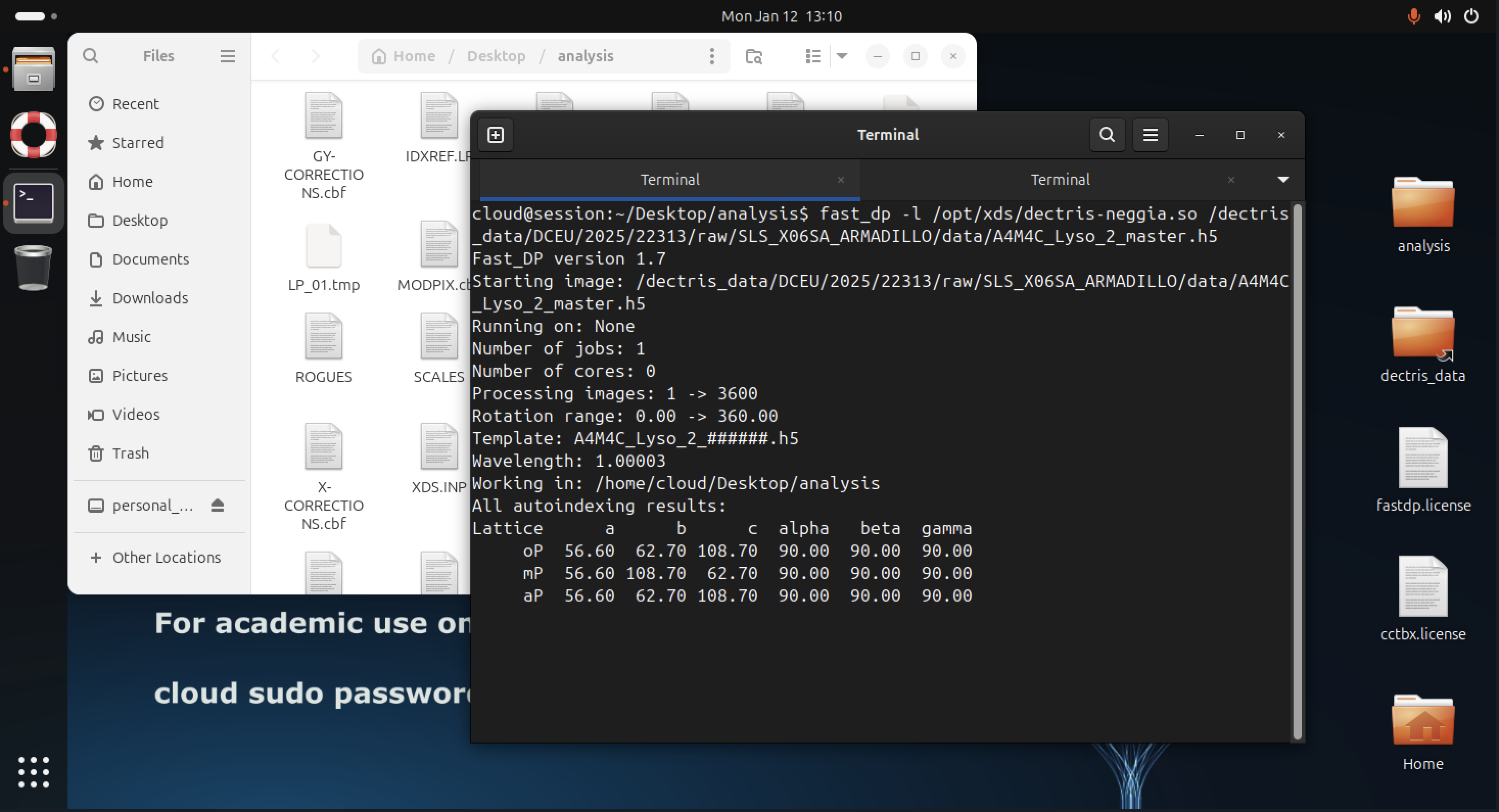The width and height of the screenshot is (1499, 812).
Task: Open a new terminal tab
Action: [x=495, y=135]
